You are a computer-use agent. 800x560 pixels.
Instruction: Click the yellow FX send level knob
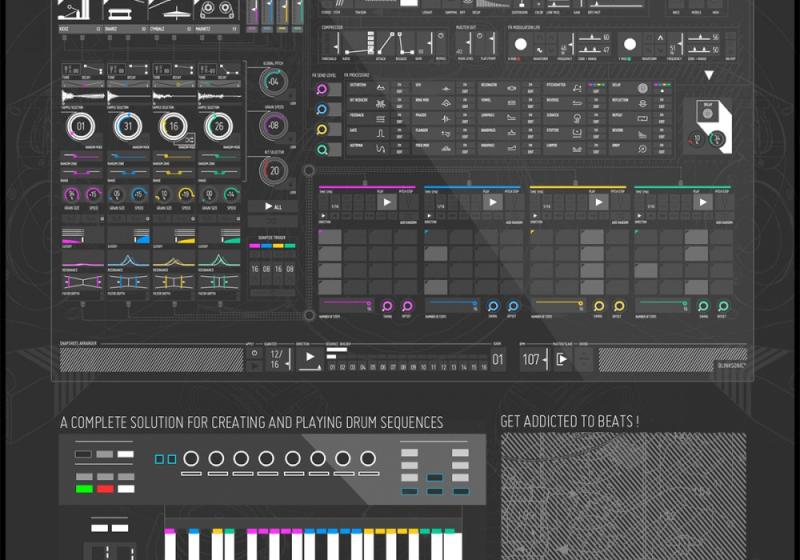(322, 130)
